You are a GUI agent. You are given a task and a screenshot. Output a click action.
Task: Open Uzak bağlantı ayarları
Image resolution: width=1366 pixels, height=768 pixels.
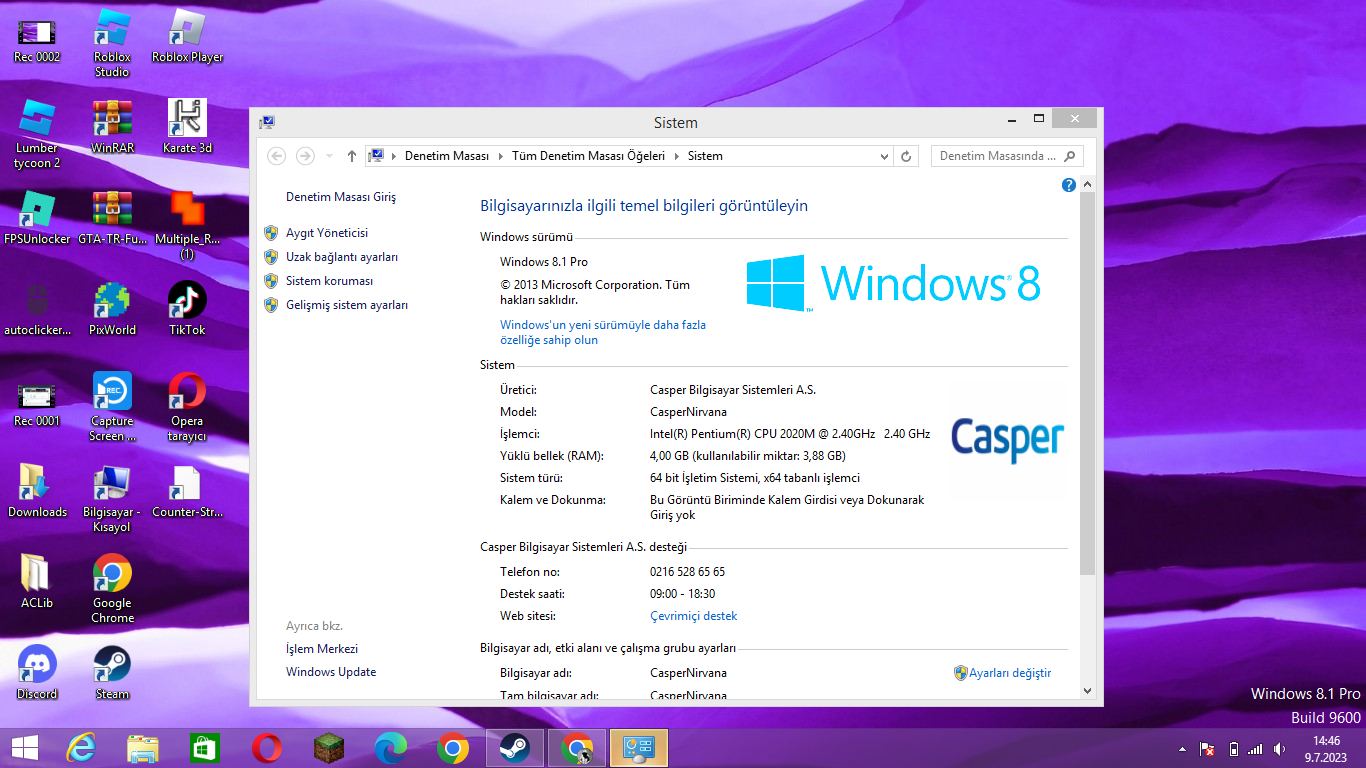point(342,257)
